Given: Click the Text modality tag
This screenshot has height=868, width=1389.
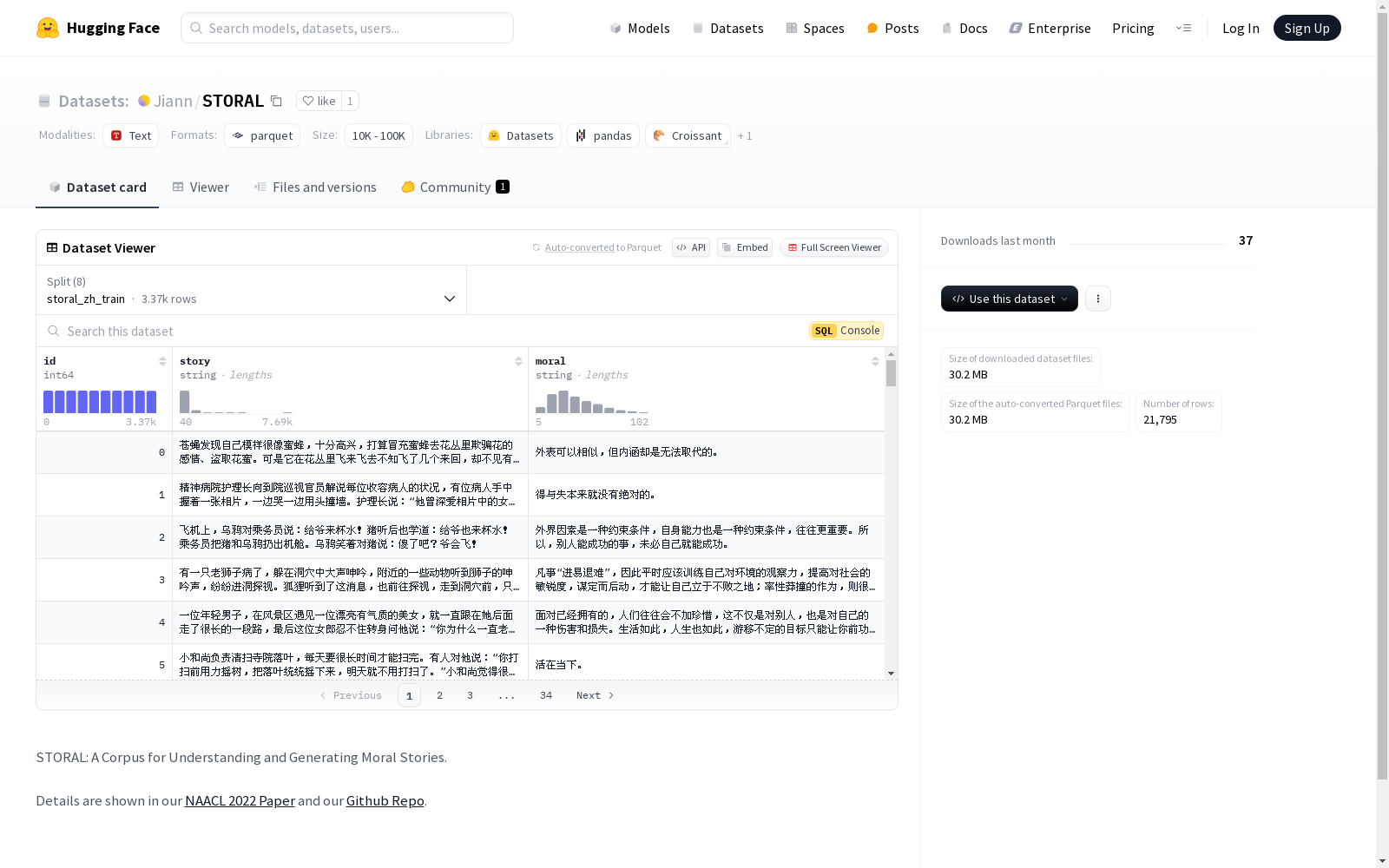Looking at the screenshot, I should [131, 135].
